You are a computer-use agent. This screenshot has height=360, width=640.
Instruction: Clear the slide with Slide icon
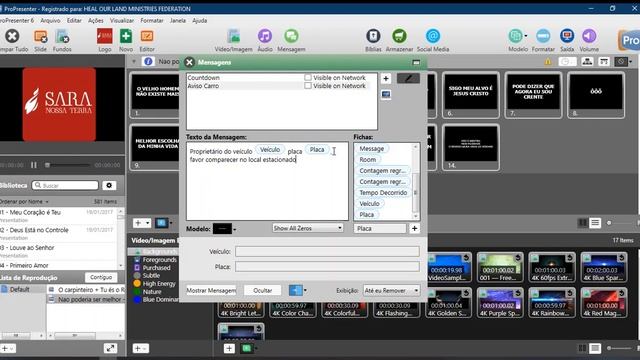40,37
